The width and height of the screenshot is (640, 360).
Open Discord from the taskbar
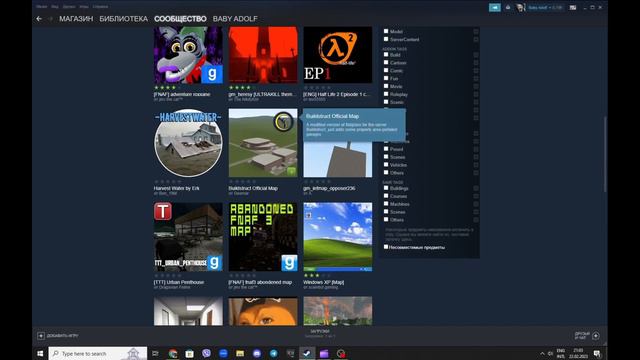click(257, 353)
